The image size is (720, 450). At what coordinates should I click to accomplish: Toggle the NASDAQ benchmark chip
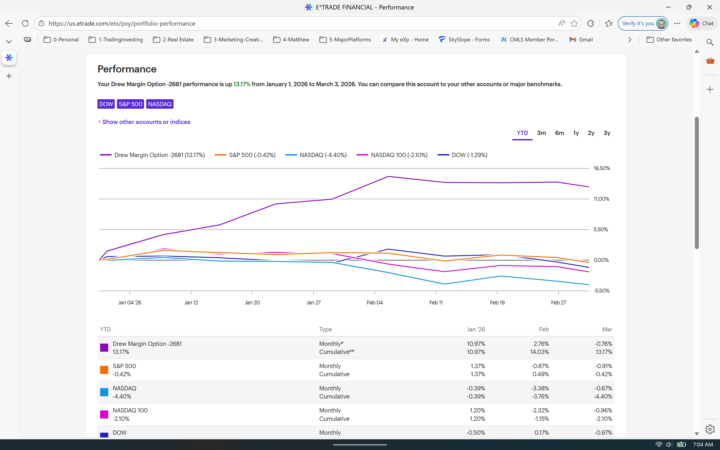[x=160, y=103]
